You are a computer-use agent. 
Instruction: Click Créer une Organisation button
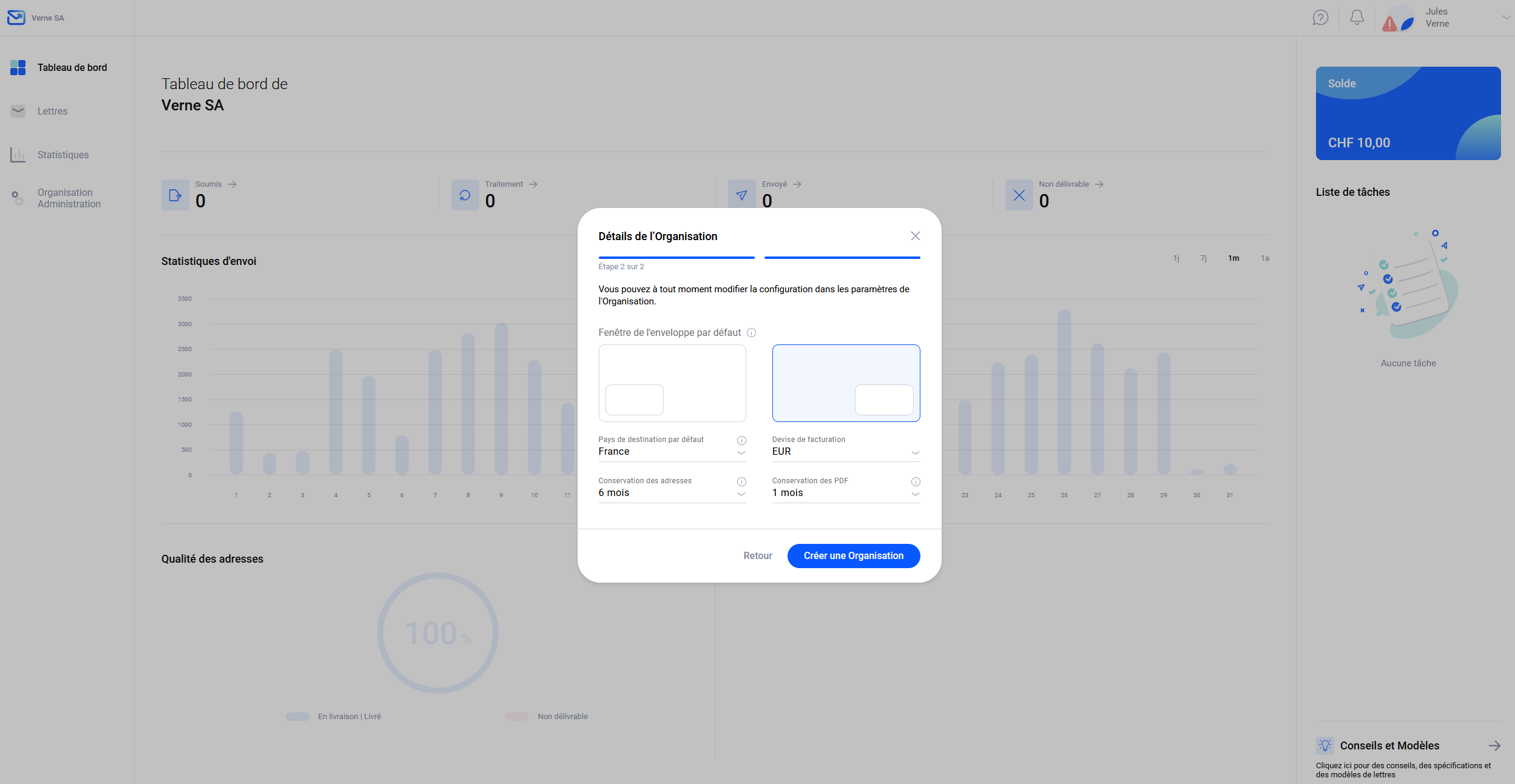[x=853, y=555]
